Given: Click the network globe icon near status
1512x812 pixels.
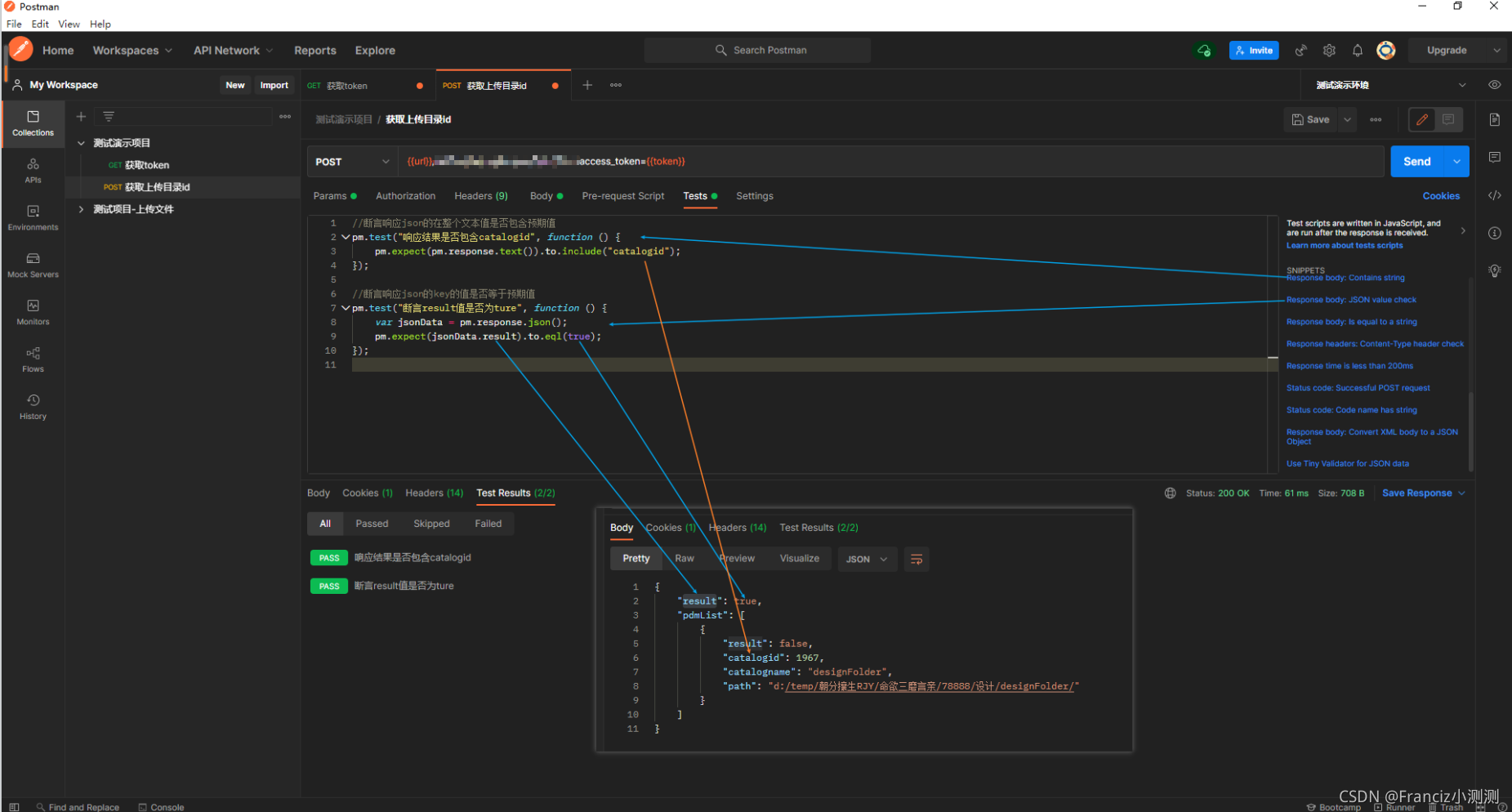Looking at the screenshot, I should coord(1170,493).
